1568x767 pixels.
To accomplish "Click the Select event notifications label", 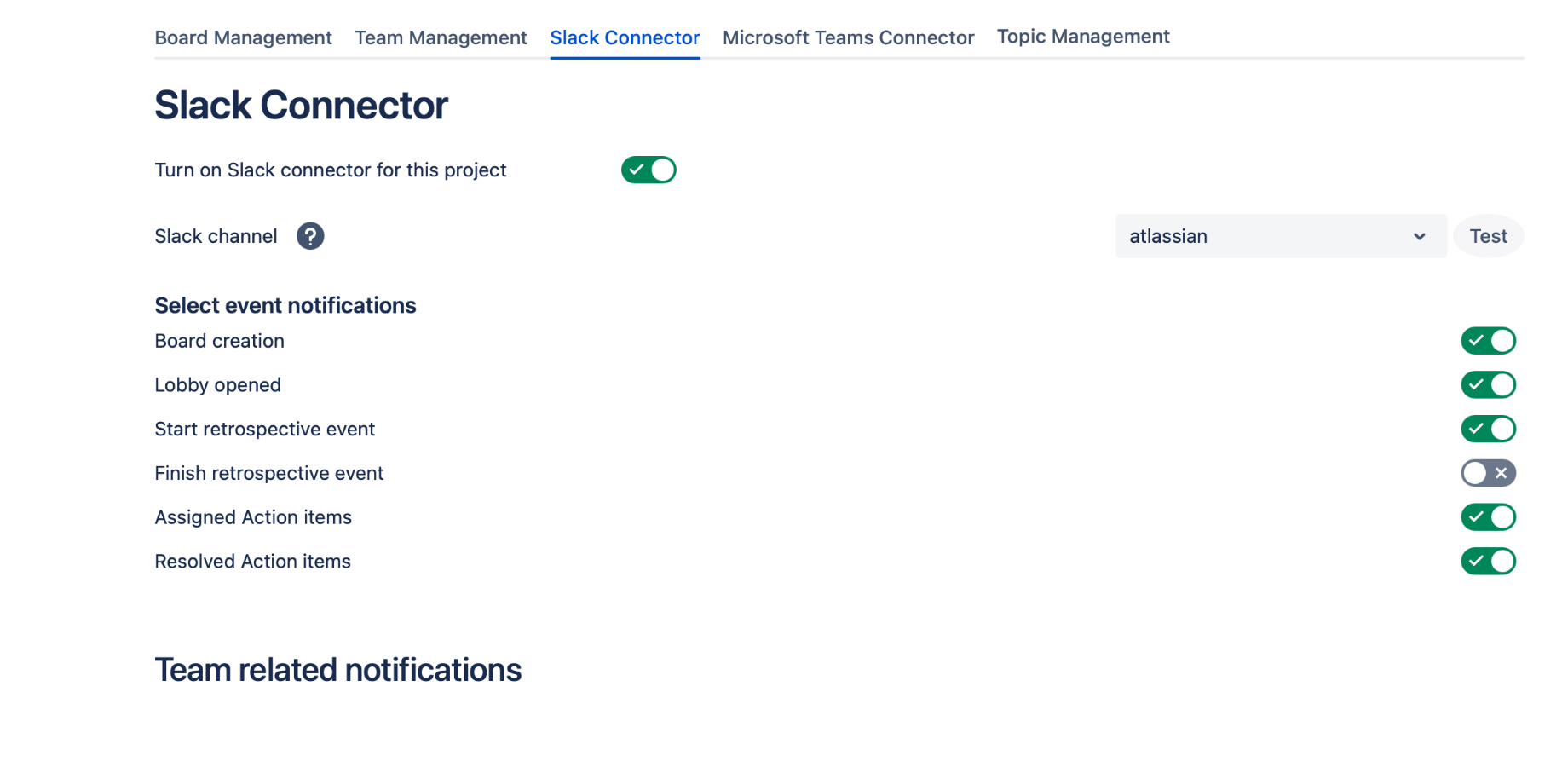I will click(285, 305).
